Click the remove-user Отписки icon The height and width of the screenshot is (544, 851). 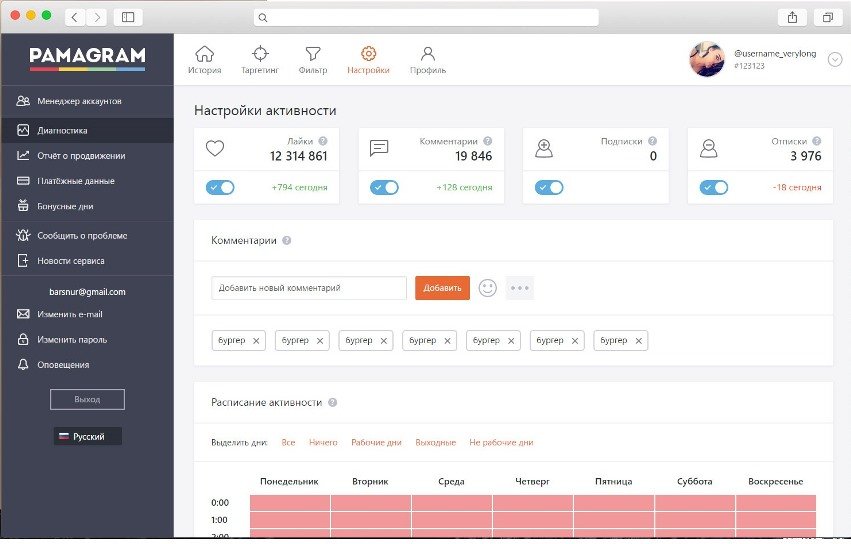point(708,148)
